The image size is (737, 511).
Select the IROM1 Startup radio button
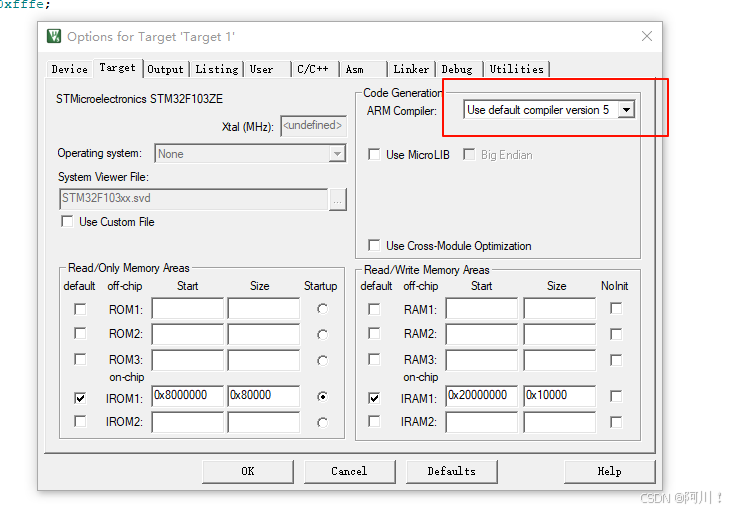(322, 397)
